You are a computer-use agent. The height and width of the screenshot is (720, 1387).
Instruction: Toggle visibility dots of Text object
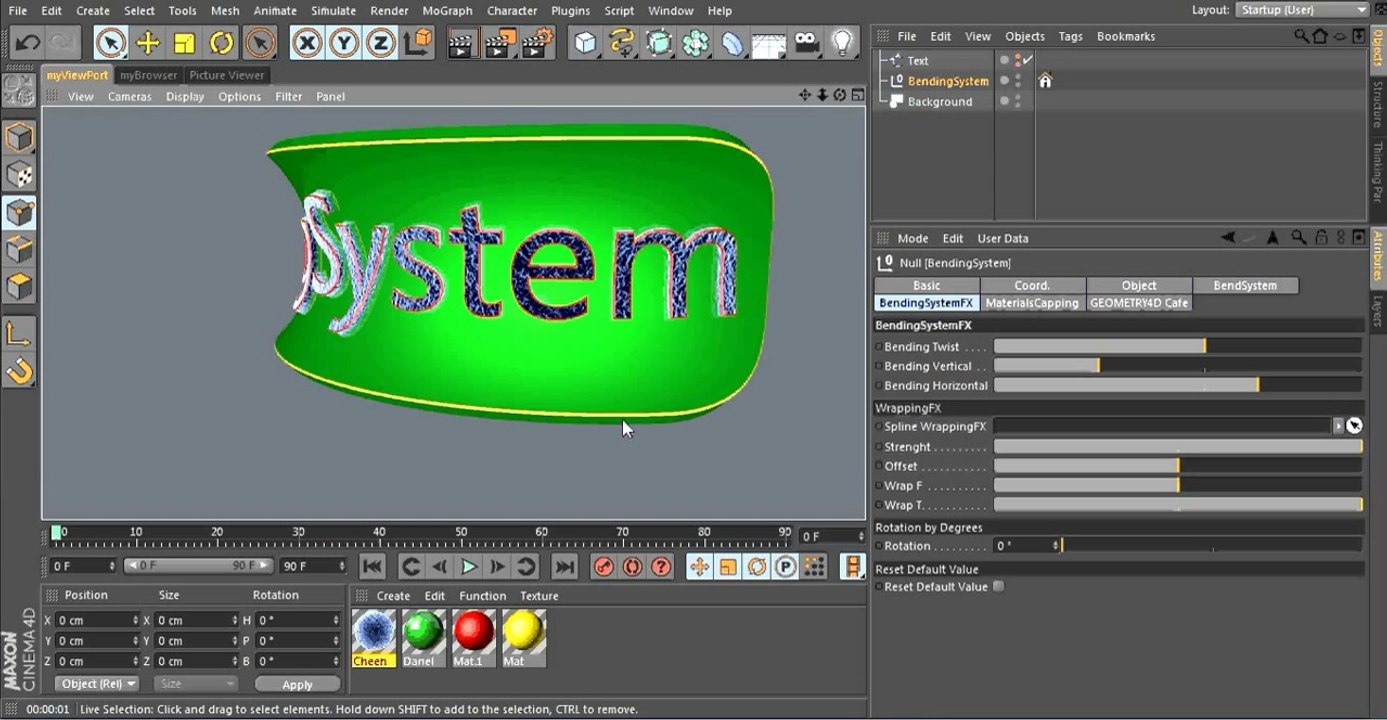coord(1018,61)
